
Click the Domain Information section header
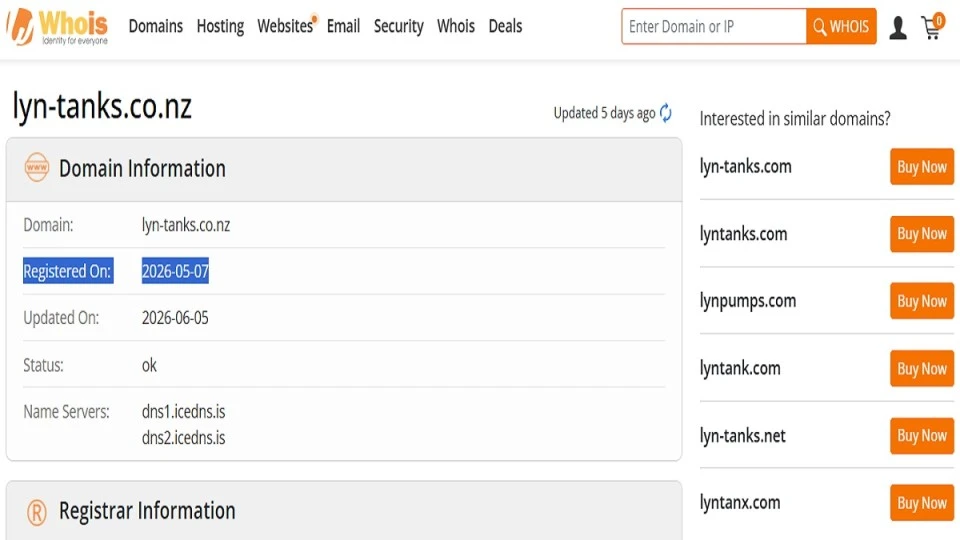(344, 170)
